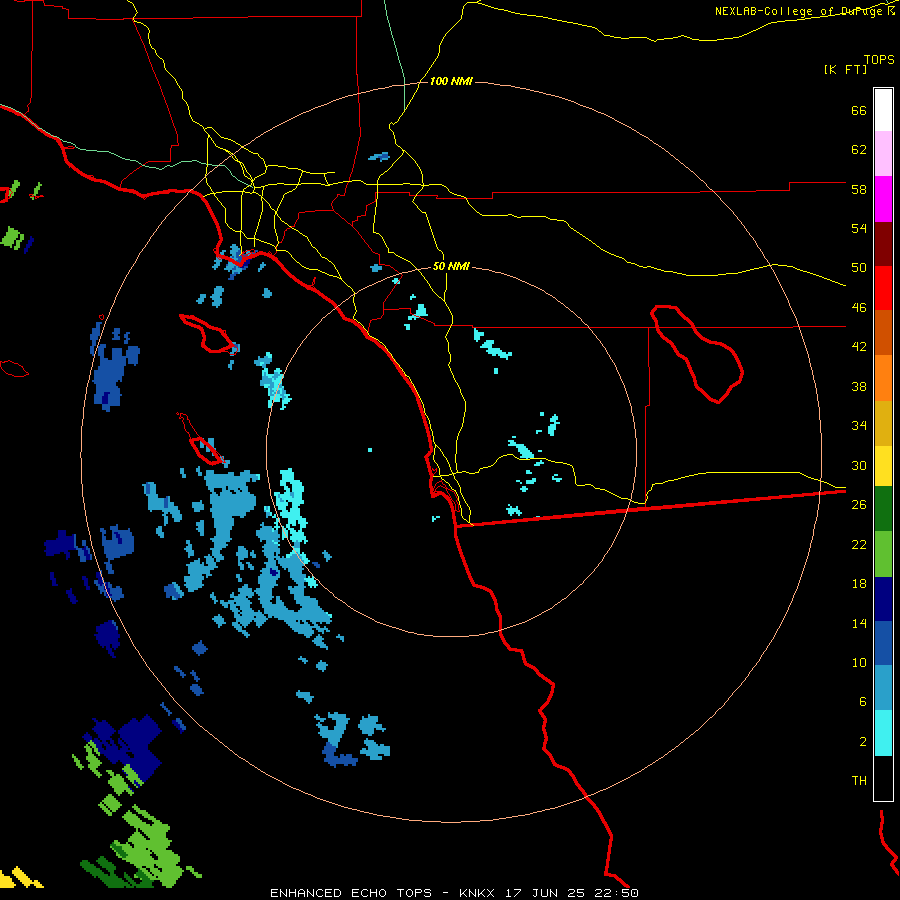The image size is (900, 900).
Task: Click the yellow legend swatch
Action: (883, 465)
